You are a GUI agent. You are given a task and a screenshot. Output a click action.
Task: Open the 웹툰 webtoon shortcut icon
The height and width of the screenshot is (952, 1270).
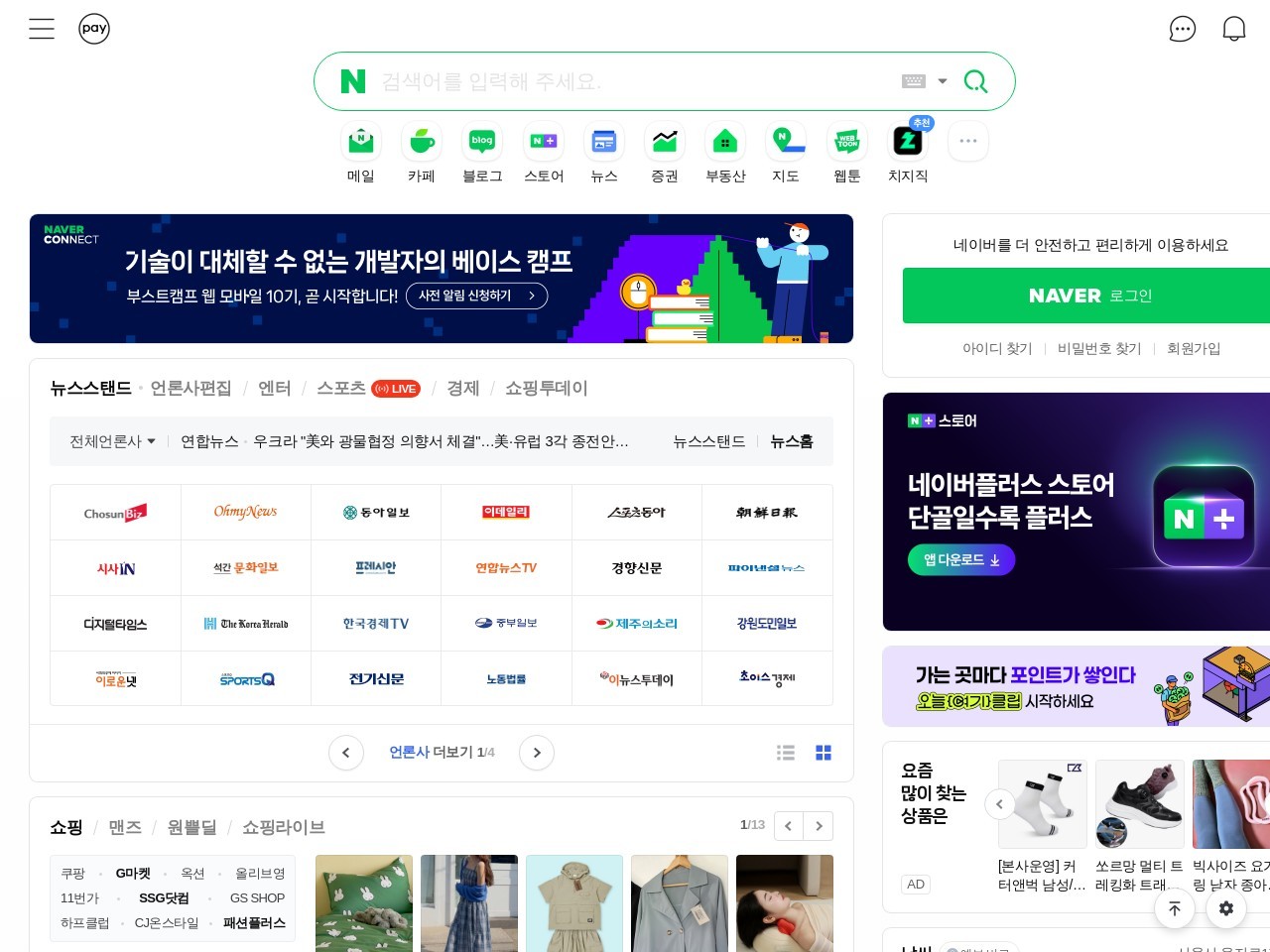pos(847,142)
